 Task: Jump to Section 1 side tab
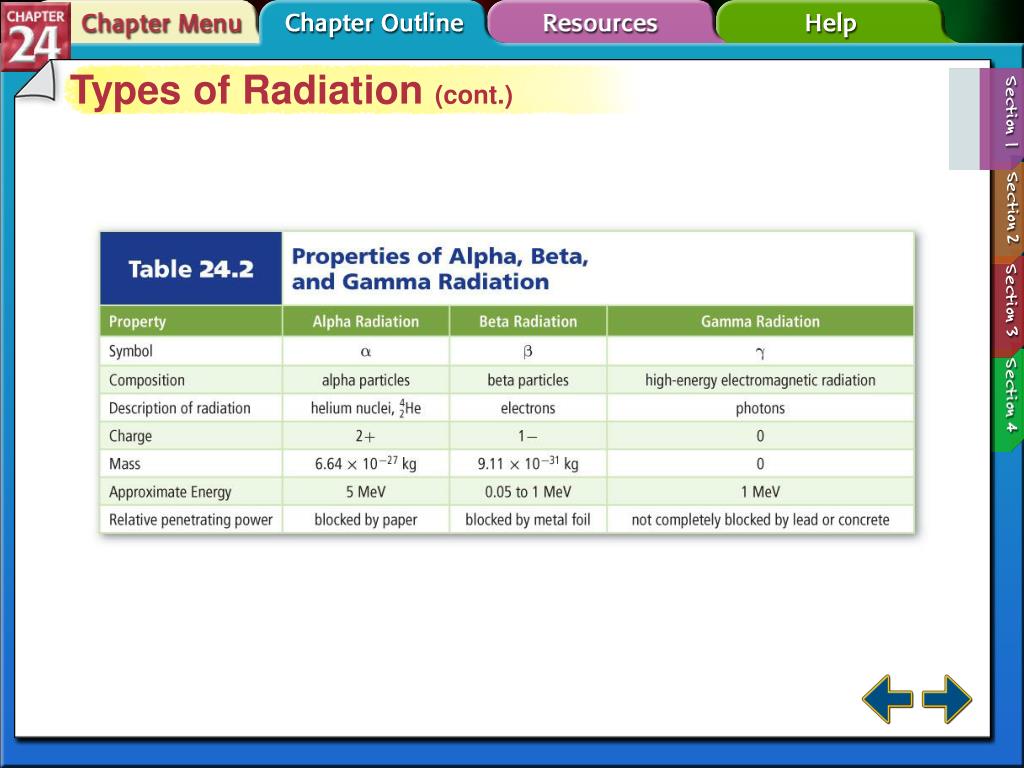click(1009, 112)
